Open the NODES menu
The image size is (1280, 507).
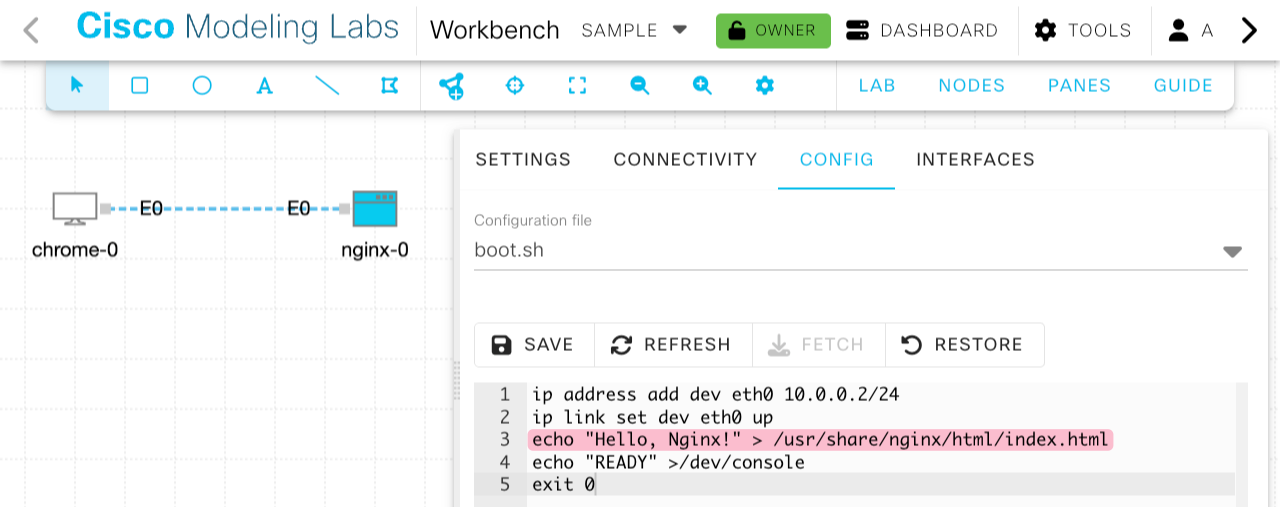[972, 86]
